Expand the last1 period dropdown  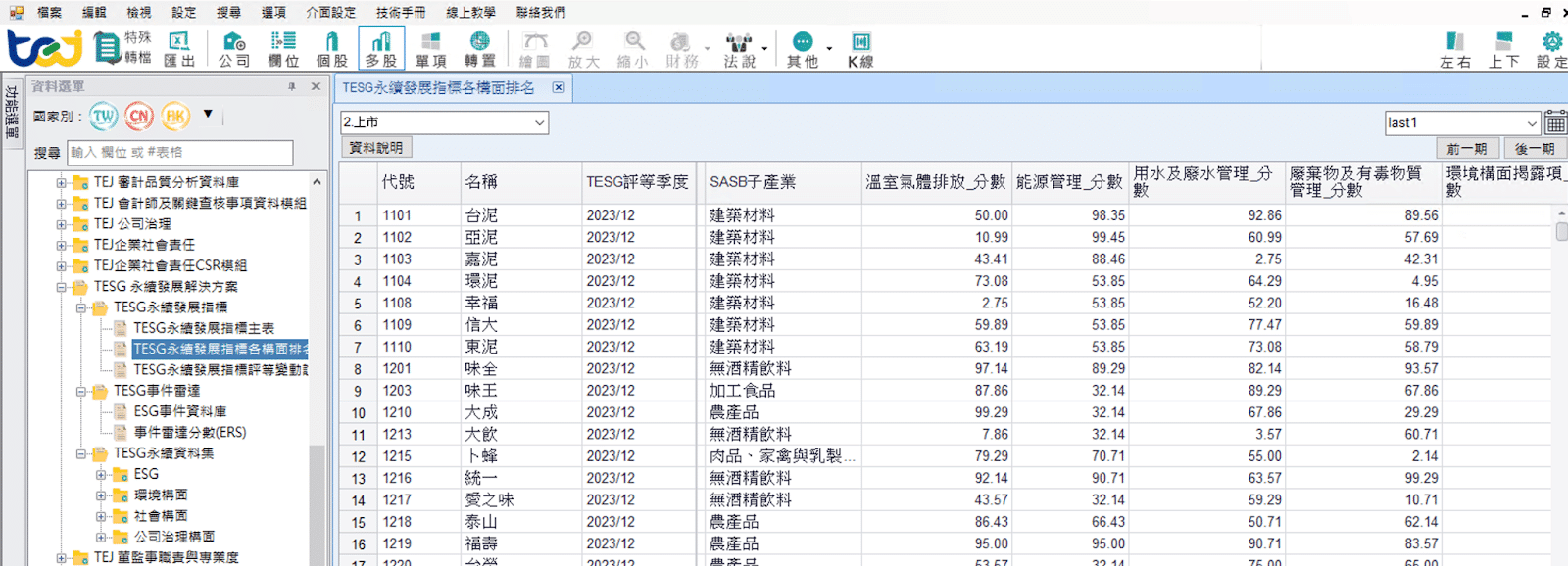(1532, 123)
